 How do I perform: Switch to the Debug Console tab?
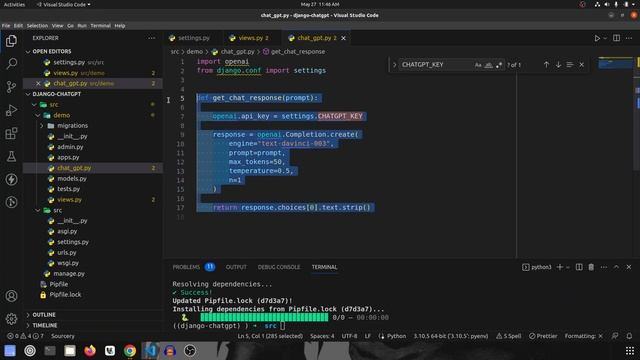279,267
